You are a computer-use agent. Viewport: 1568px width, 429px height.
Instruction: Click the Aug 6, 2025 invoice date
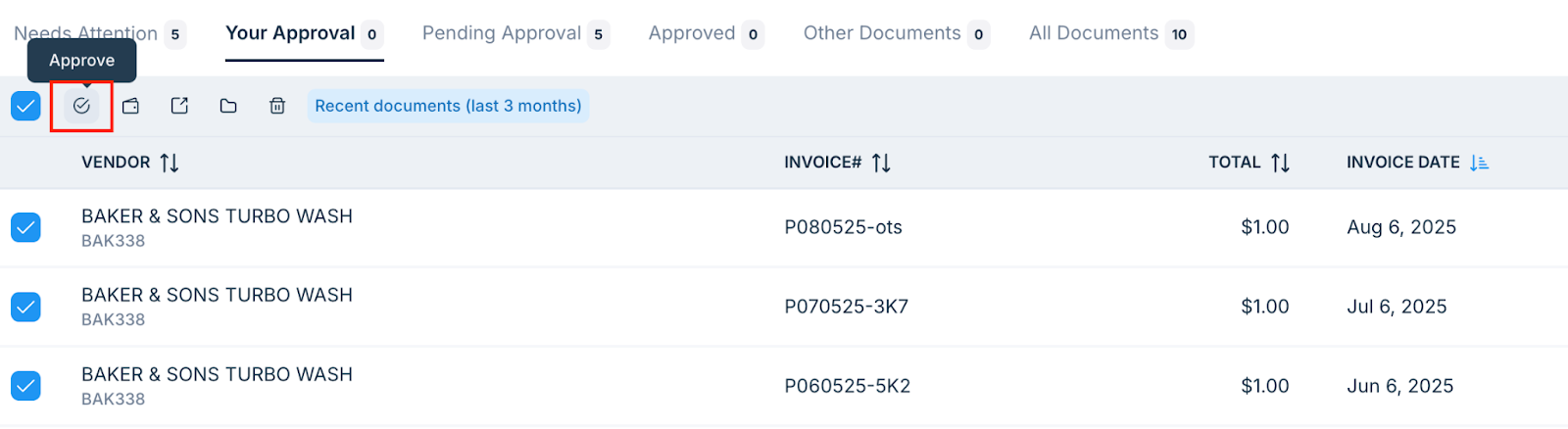point(1401,227)
